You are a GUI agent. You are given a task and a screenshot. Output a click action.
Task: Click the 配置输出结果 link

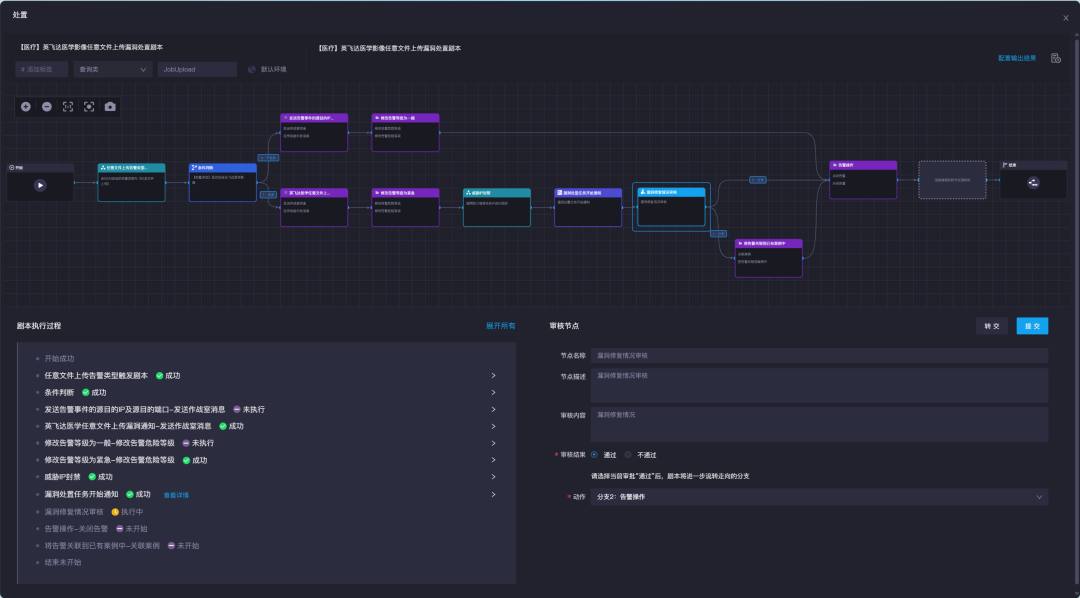click(x=1017, y=58)
